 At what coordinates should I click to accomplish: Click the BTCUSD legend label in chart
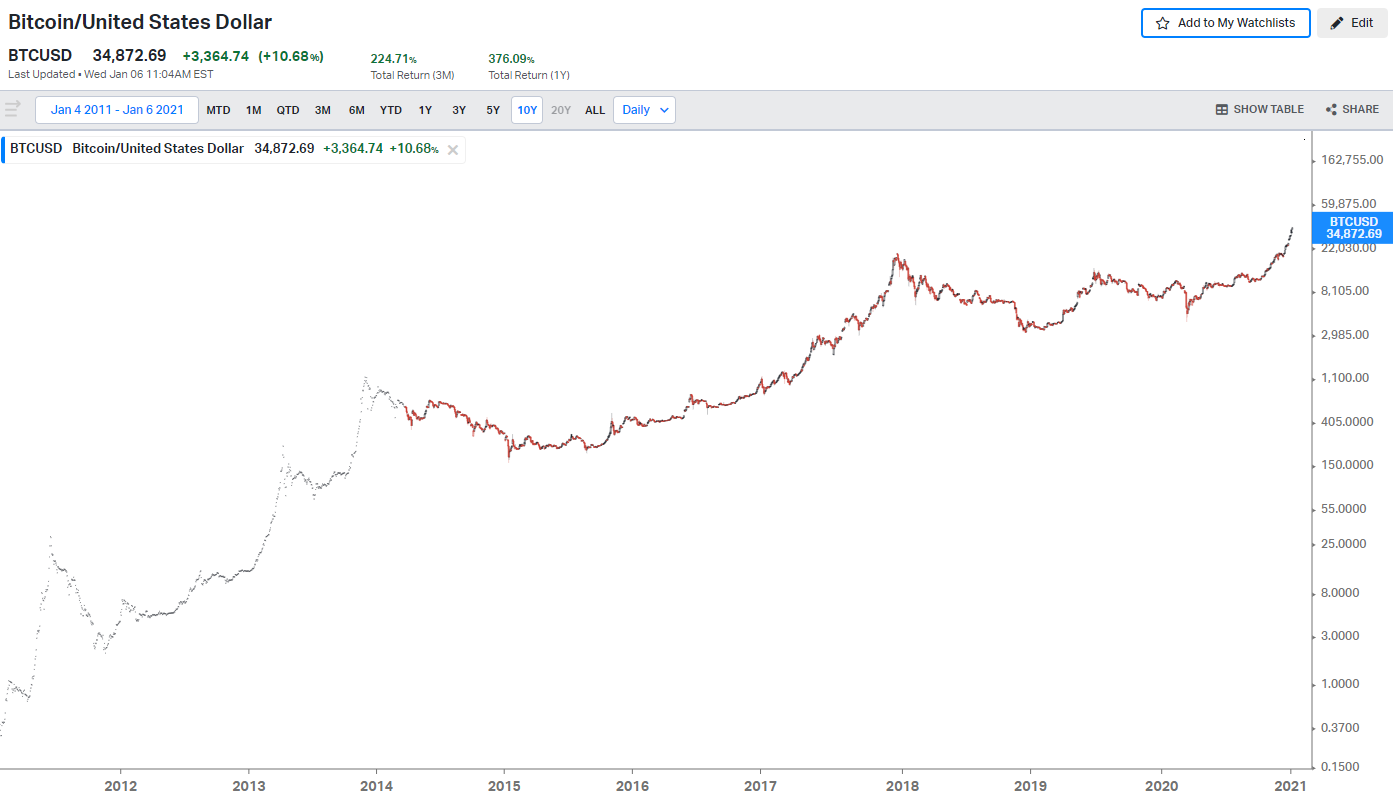click(36, 148)
